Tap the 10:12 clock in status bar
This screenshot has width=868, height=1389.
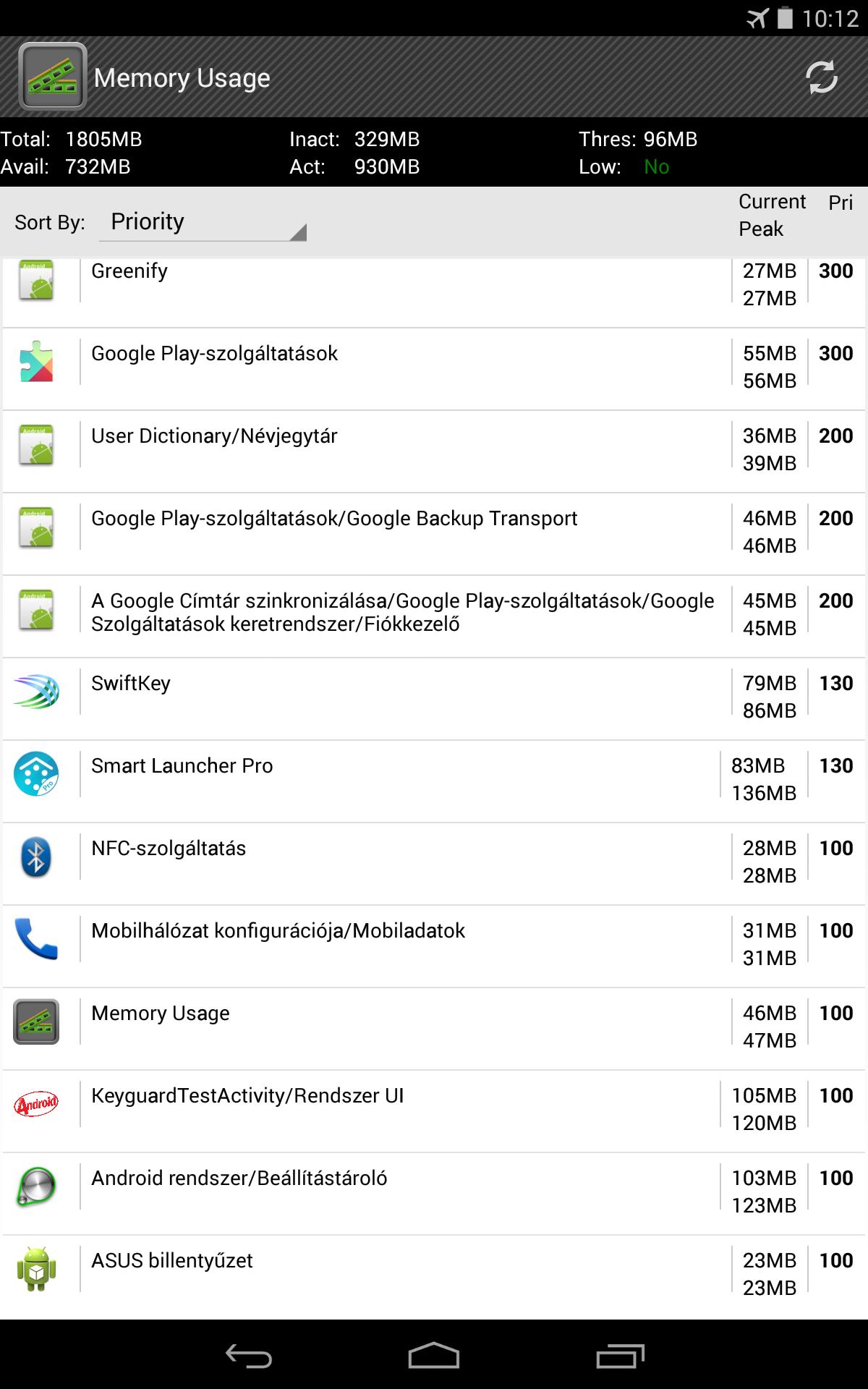click(x=830, y=18)
